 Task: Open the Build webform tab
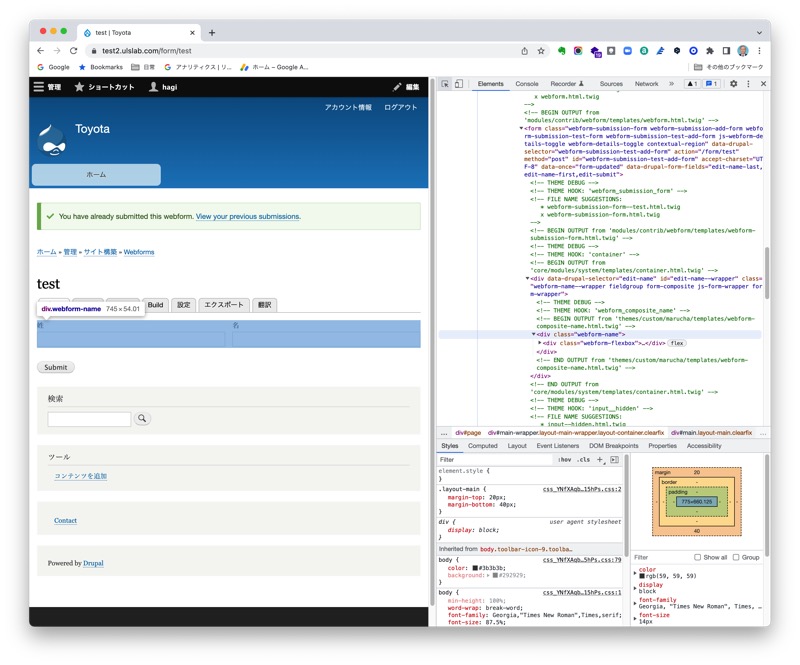[155, 305]
